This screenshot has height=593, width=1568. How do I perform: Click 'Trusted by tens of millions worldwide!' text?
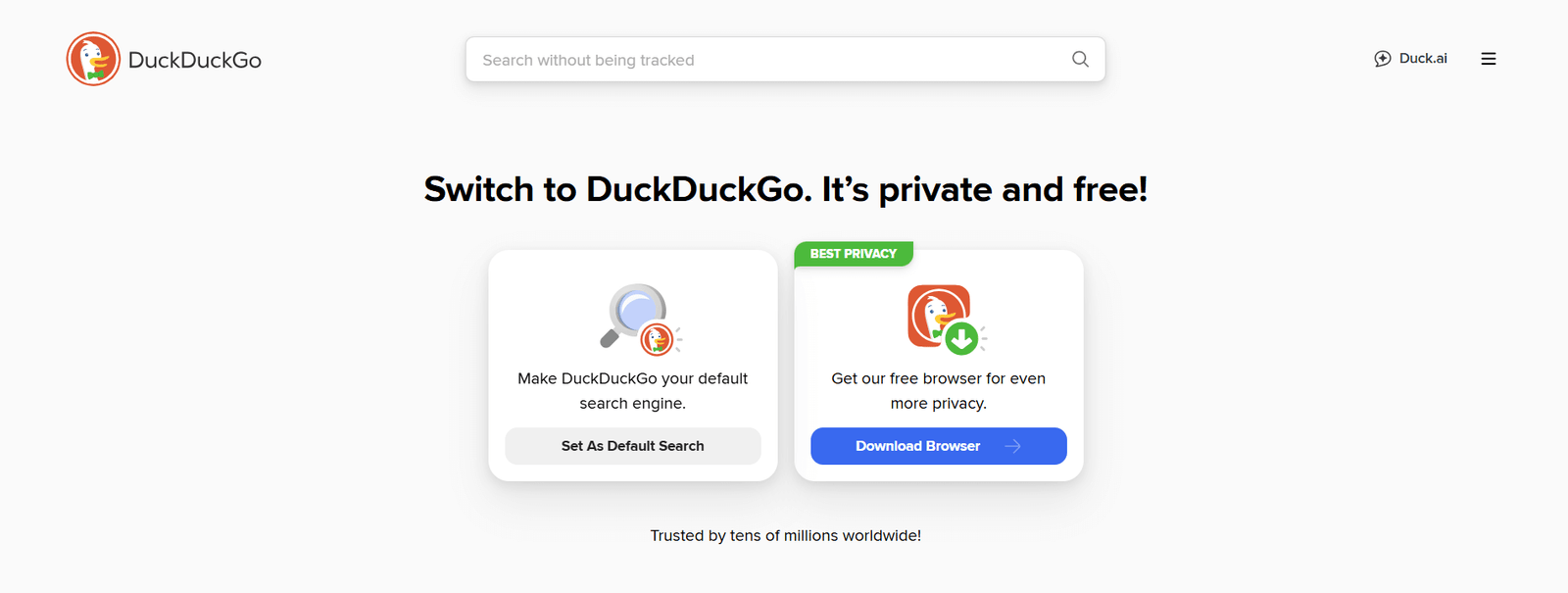[x=786, y=535]
